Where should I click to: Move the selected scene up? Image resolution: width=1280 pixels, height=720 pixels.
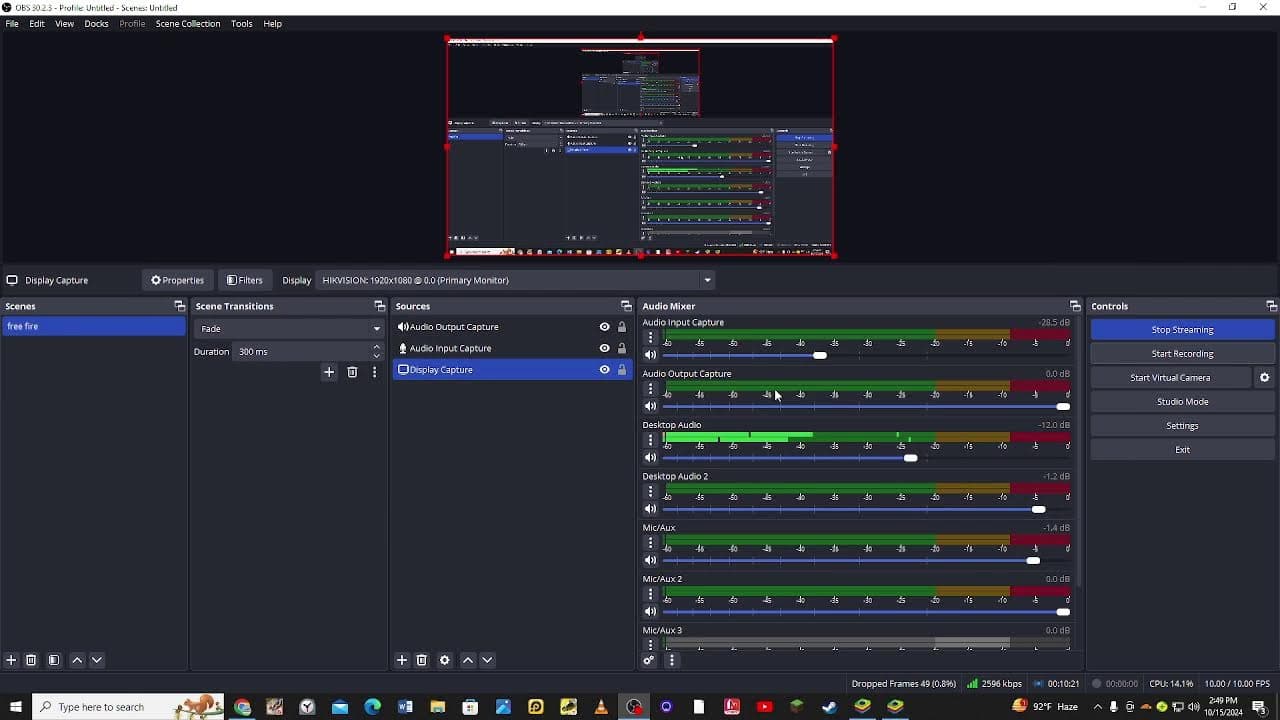coord(77,660)
